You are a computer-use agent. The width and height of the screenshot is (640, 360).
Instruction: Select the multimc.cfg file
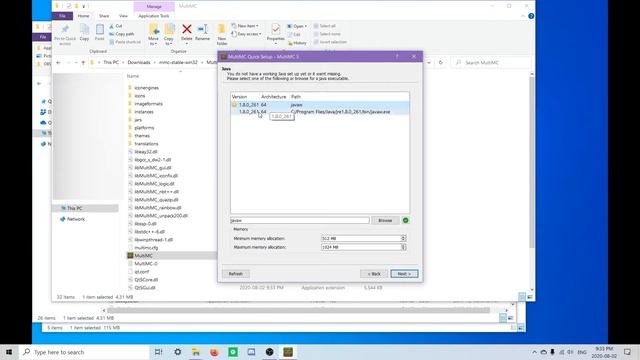146,248
